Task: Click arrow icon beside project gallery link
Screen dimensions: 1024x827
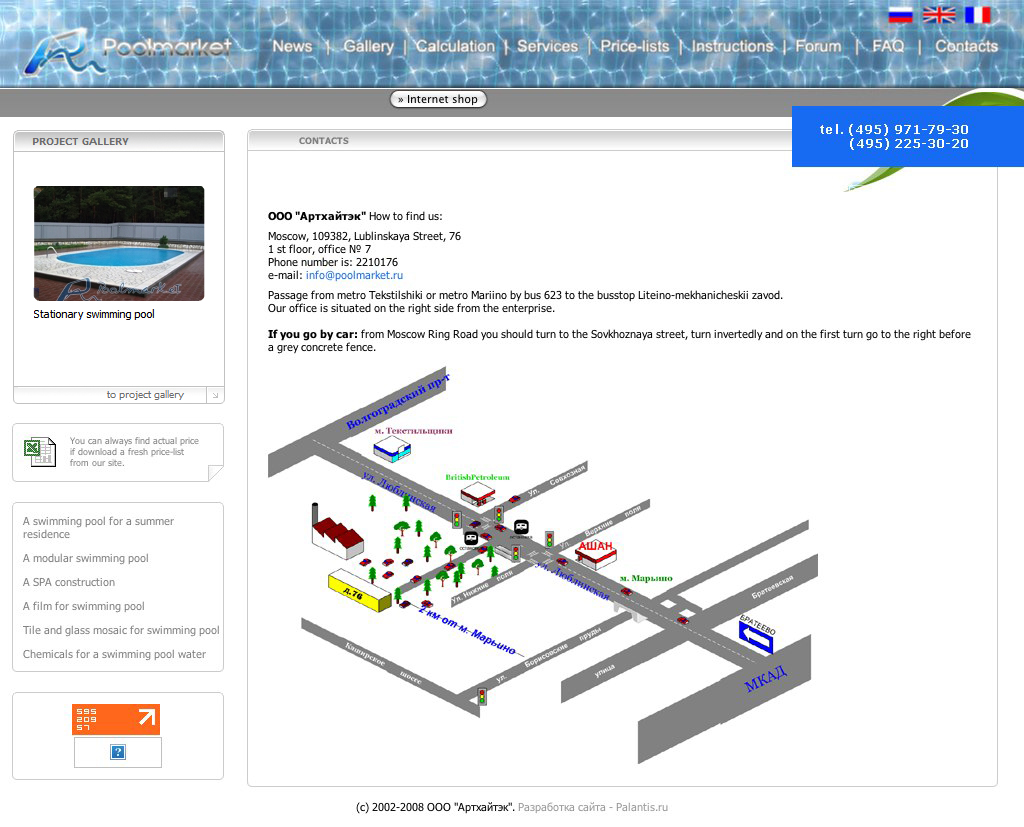Action: [x=214, y=396]
